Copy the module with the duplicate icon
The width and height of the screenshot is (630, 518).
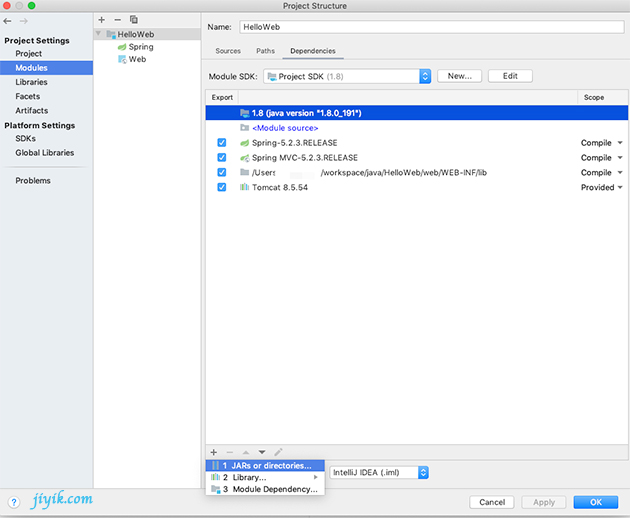134,20
